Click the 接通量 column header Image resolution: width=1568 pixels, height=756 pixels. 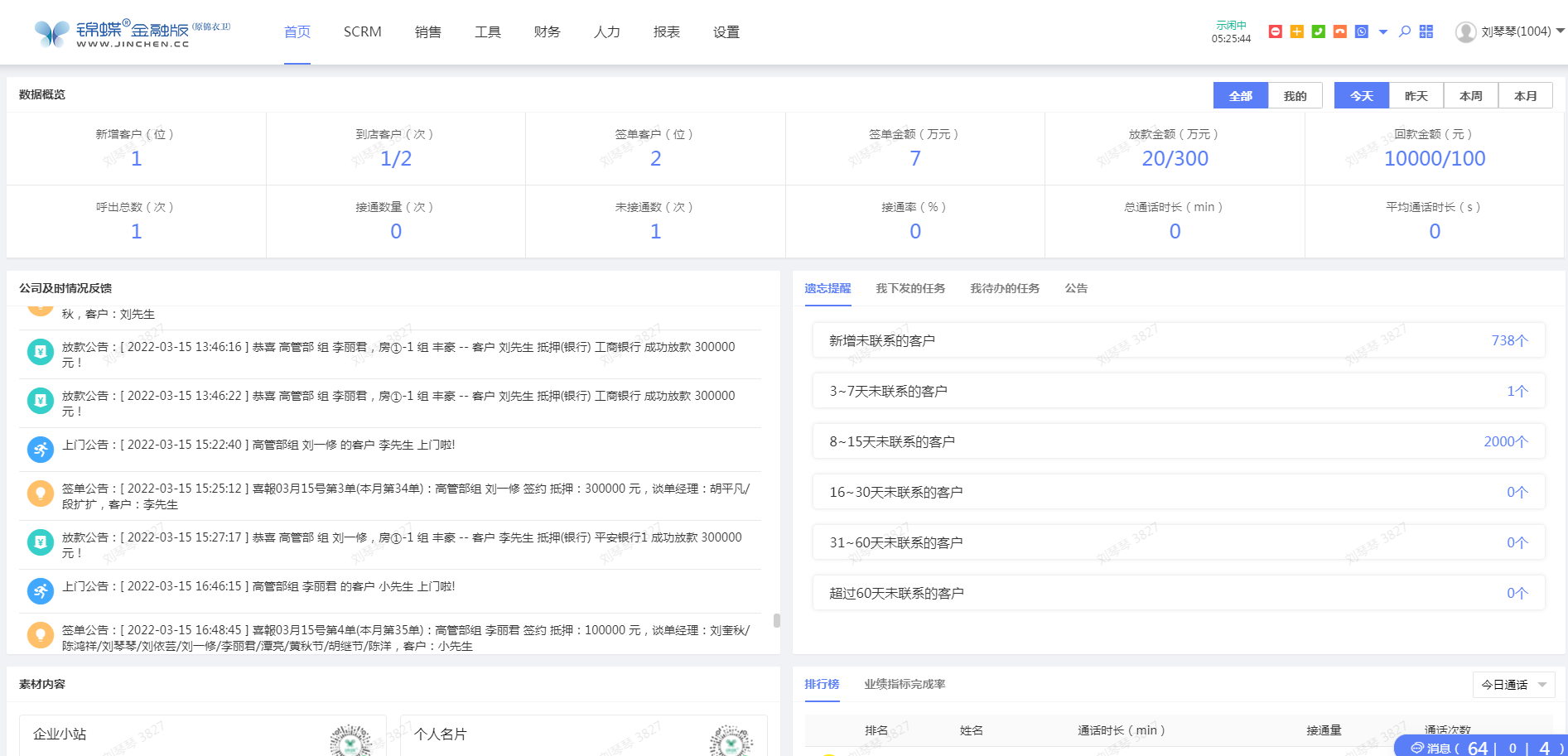tap(1324, 730)
